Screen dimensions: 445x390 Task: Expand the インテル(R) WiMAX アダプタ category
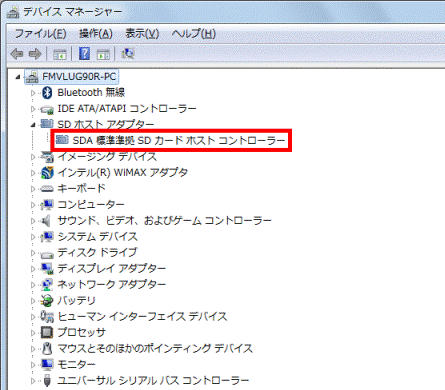pyautogui.click(x=33, y=173)
